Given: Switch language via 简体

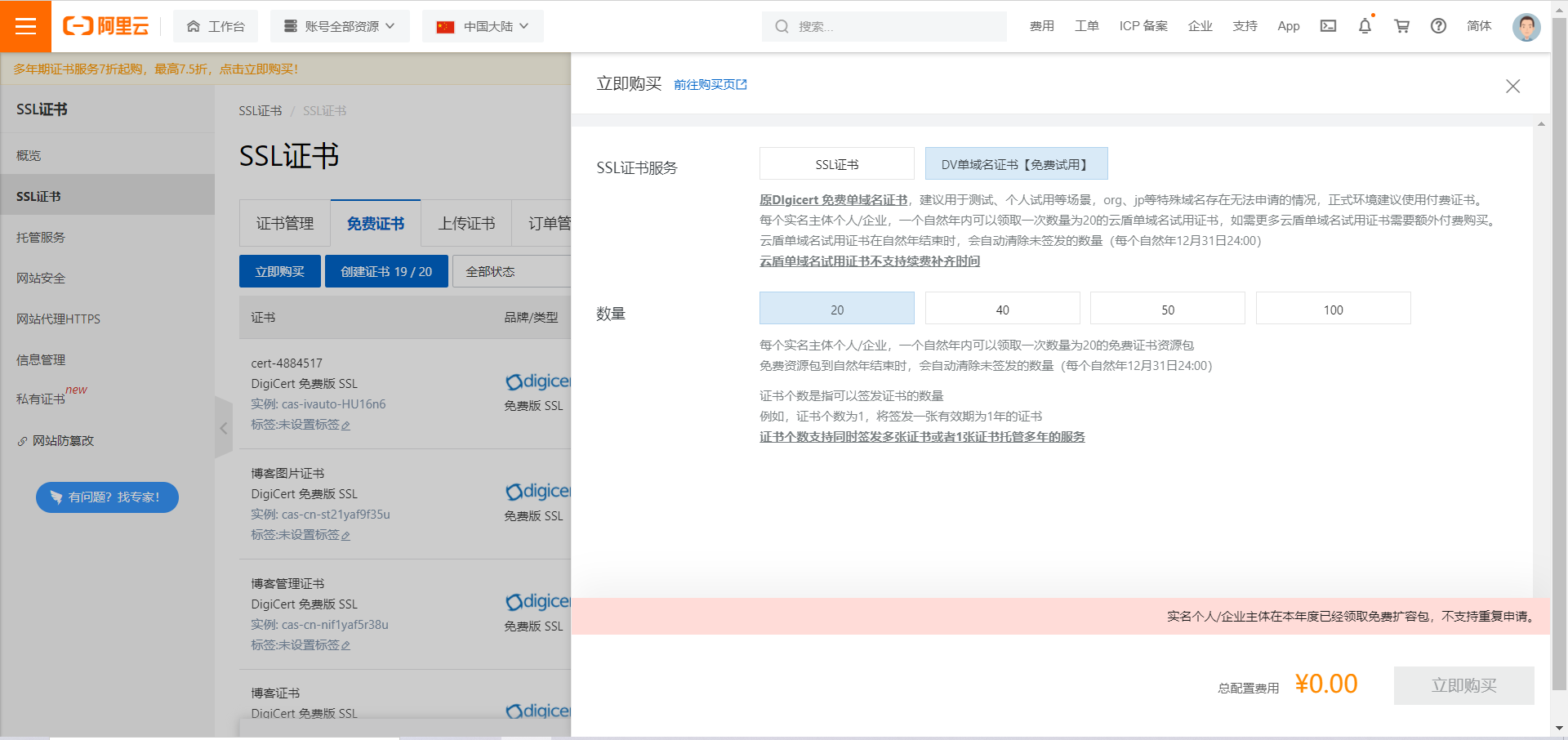Looking at the screenshot, I should [1479, 26].
